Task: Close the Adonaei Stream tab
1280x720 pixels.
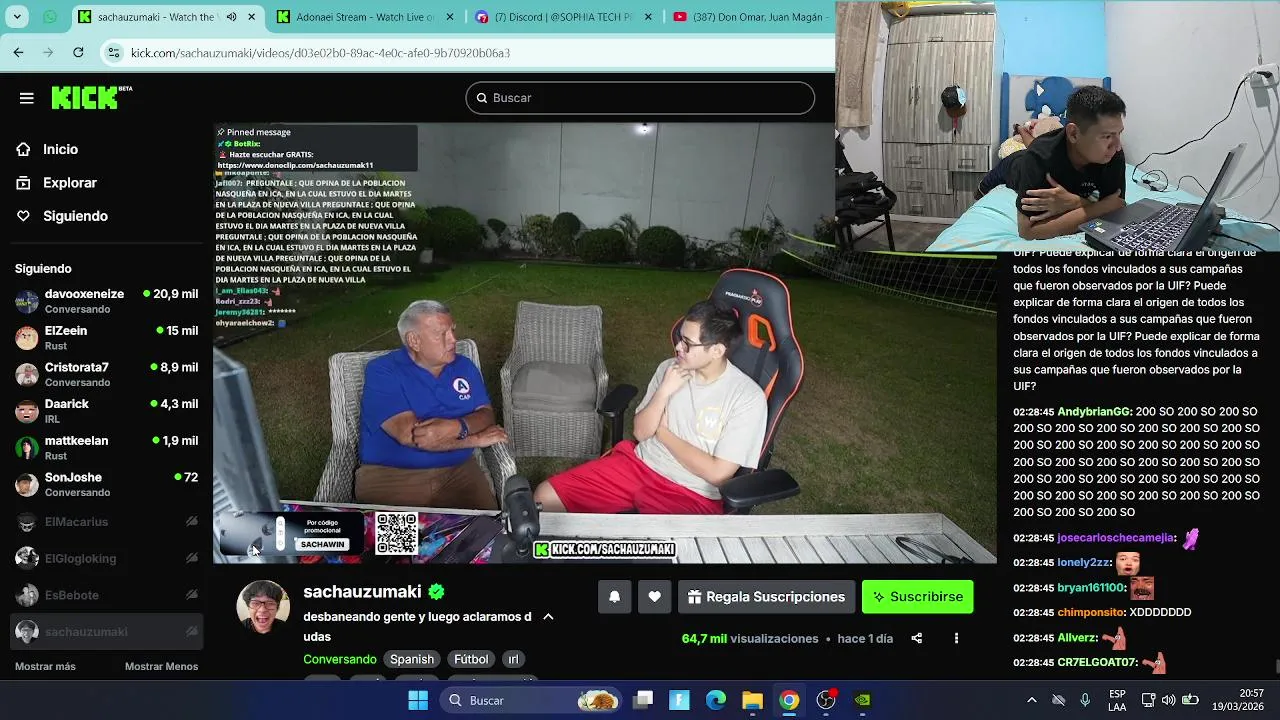Action: point(450,17)
